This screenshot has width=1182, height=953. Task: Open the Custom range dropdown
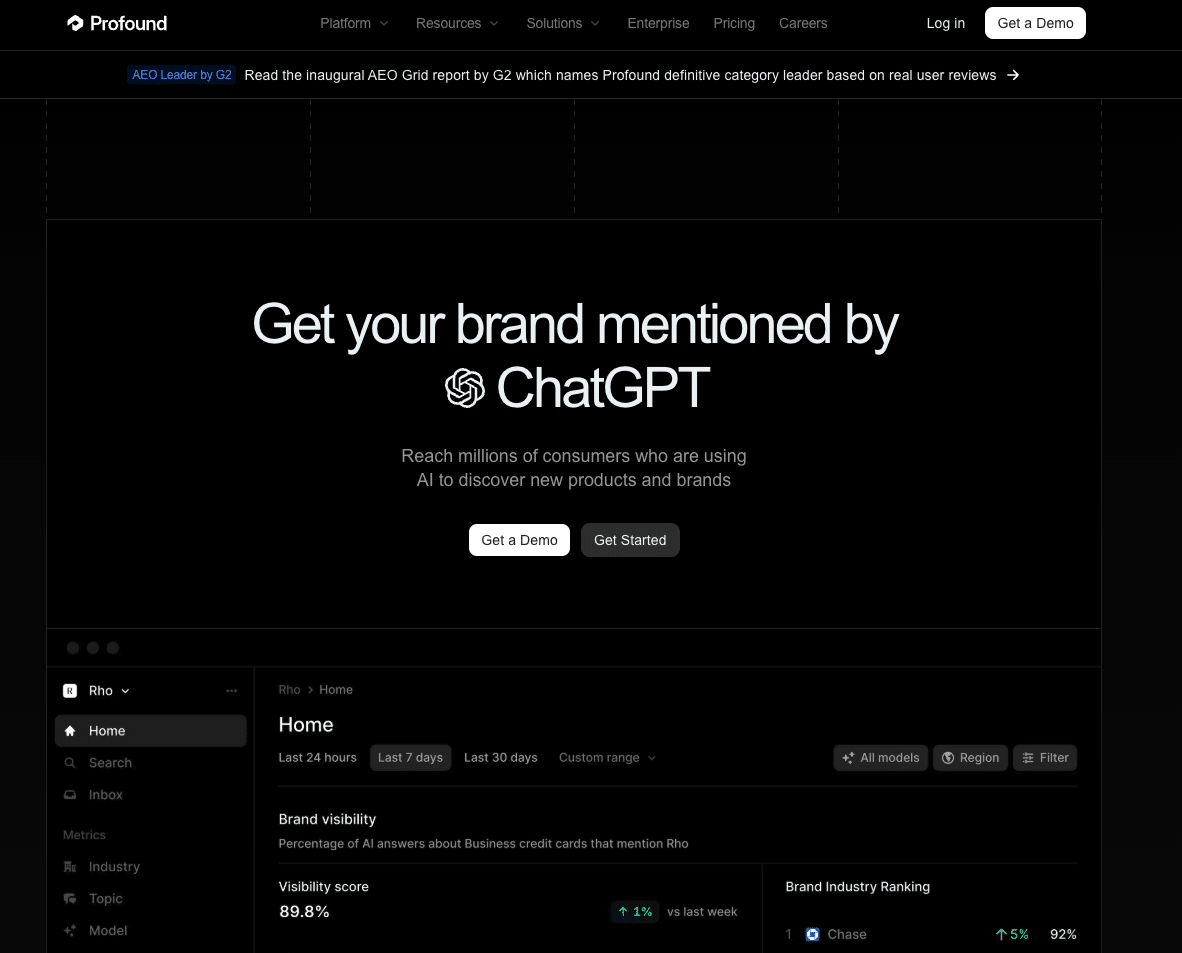click(x=608, y=758)
